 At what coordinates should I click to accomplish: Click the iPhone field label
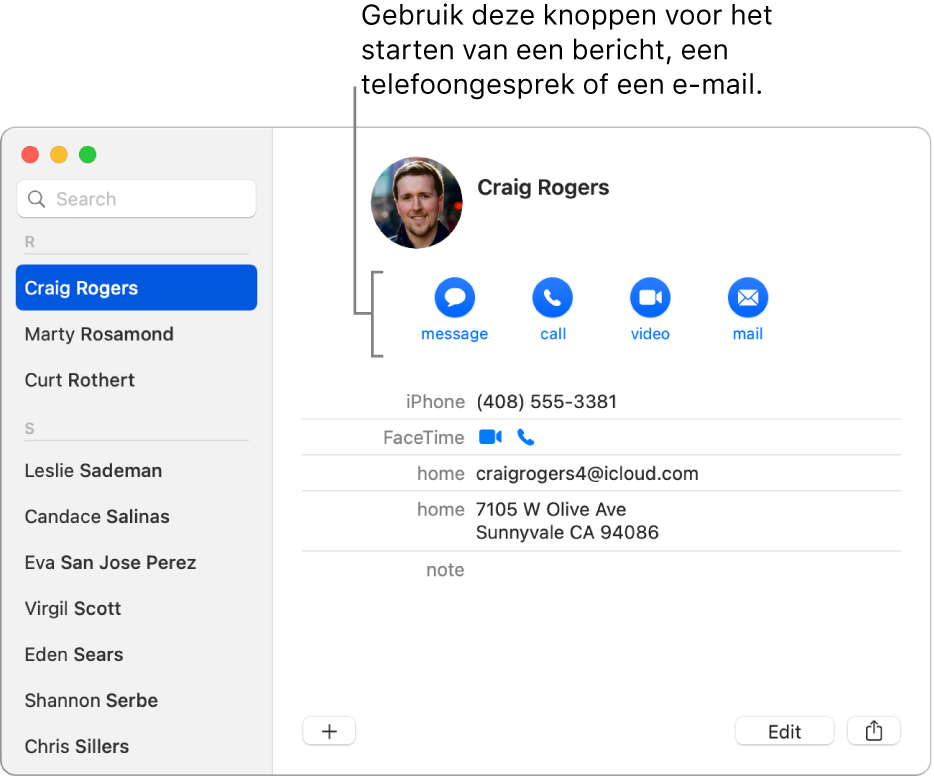point(435,402)
